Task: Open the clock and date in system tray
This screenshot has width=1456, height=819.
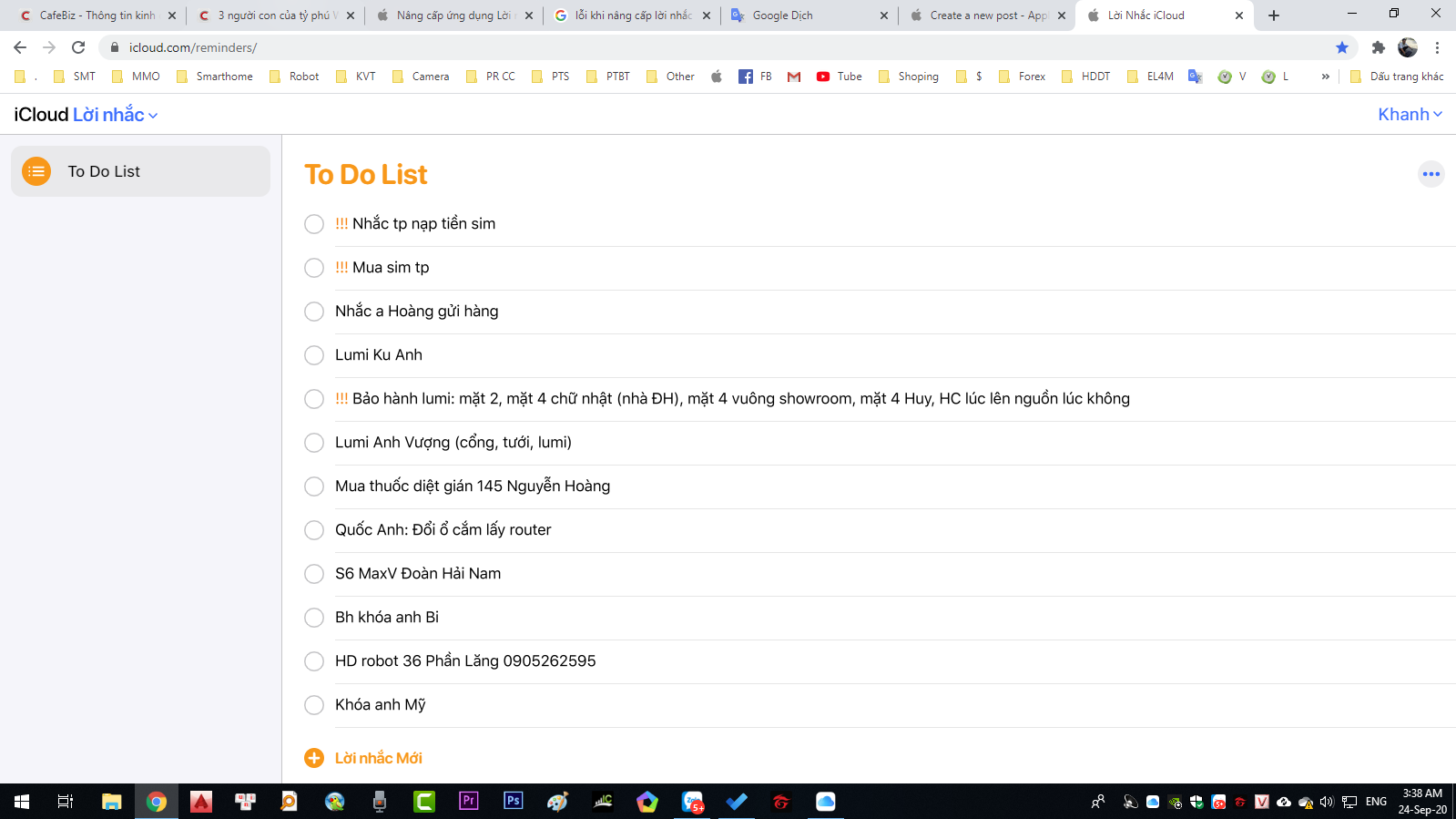Action: click(x=1422, y=801)
